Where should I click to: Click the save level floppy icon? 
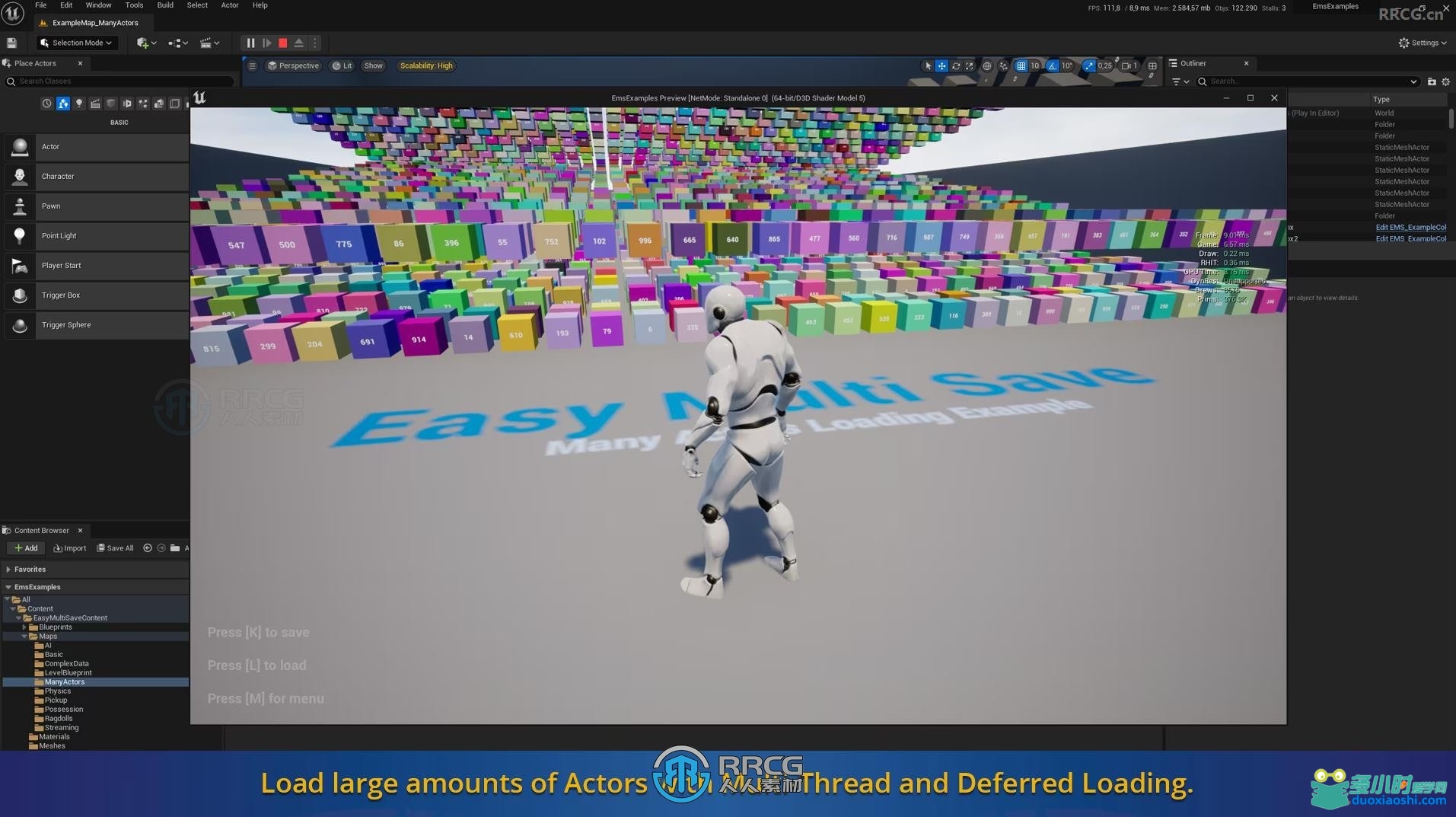click(x=11, y=43)
